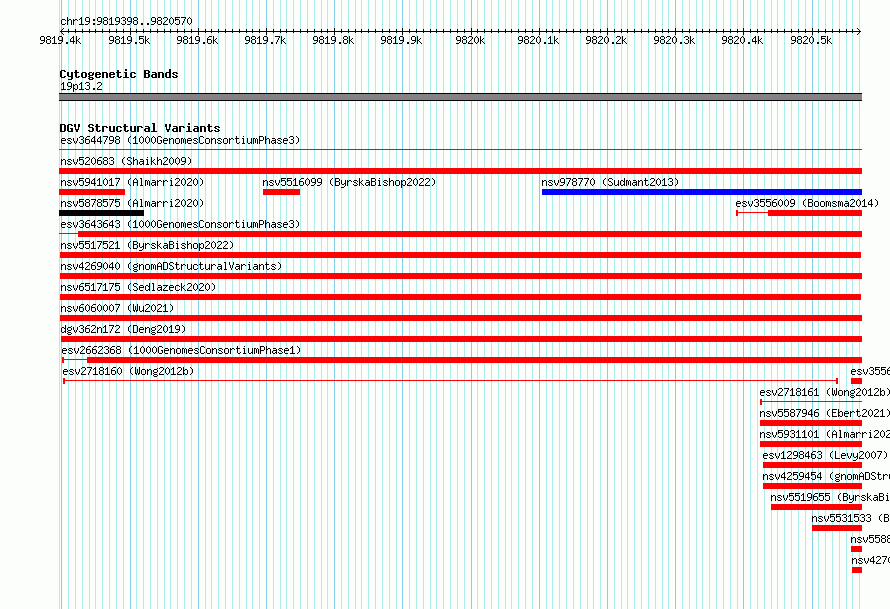Open the nsv5941017 (Almarri2020) label
Image resolution: width=890 pixels, height=609 pixels.
pos(132,182)
